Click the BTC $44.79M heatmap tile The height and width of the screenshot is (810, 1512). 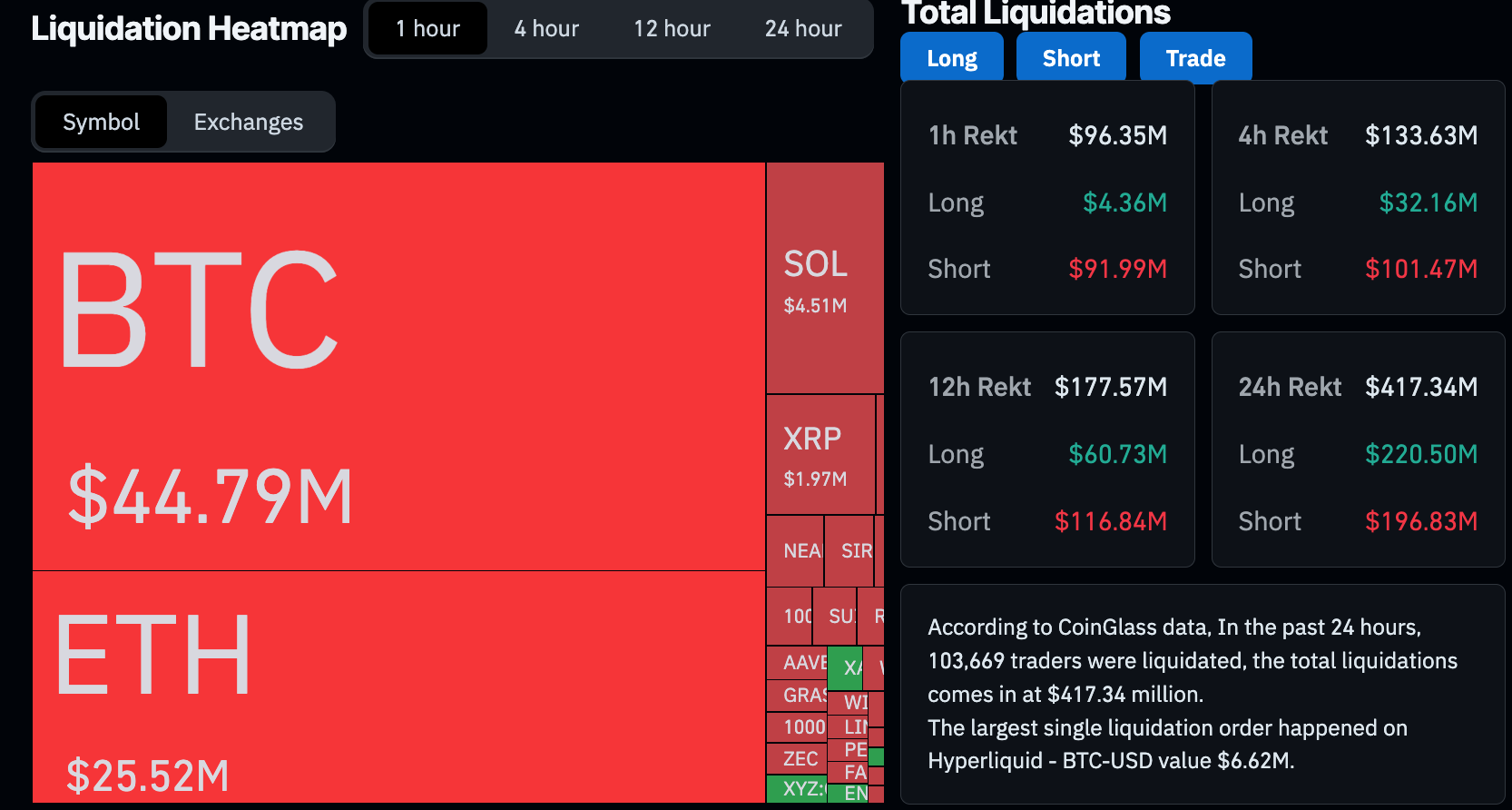(398, 366)
